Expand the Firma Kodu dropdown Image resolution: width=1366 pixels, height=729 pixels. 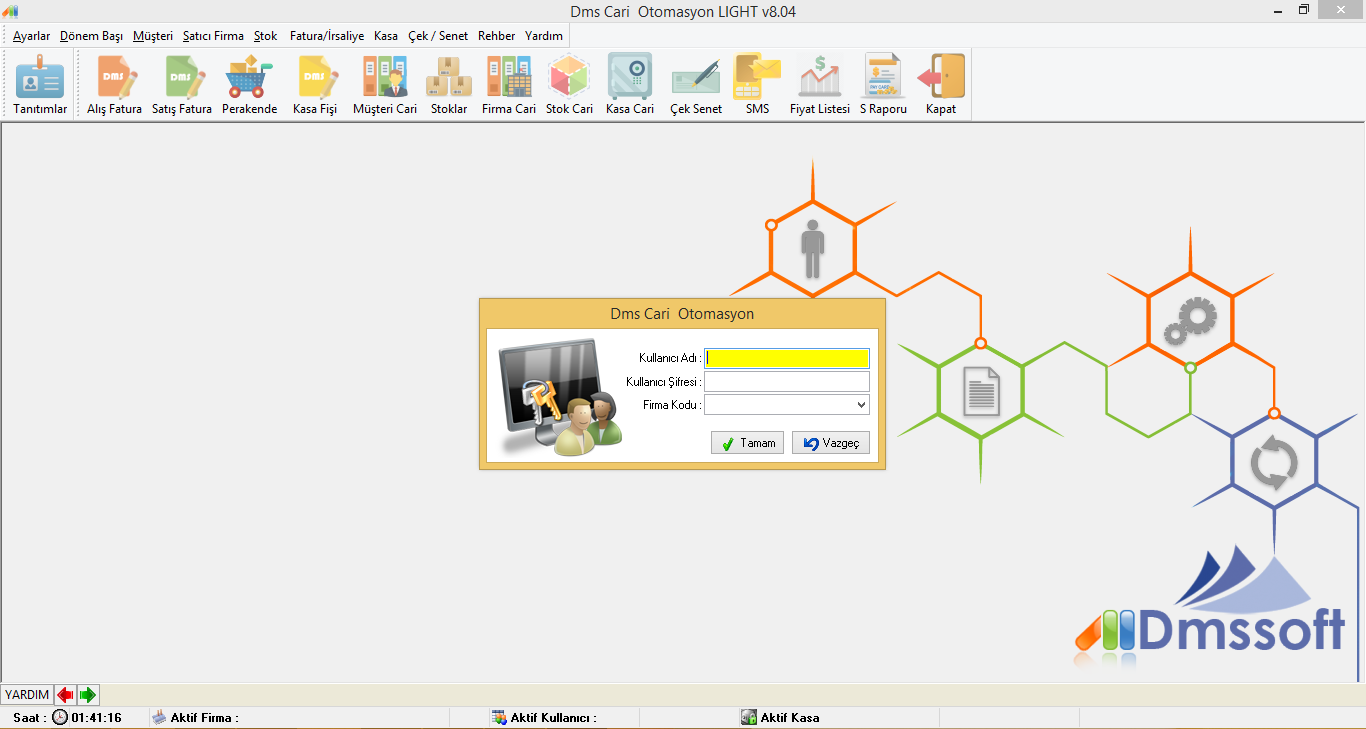861,405
